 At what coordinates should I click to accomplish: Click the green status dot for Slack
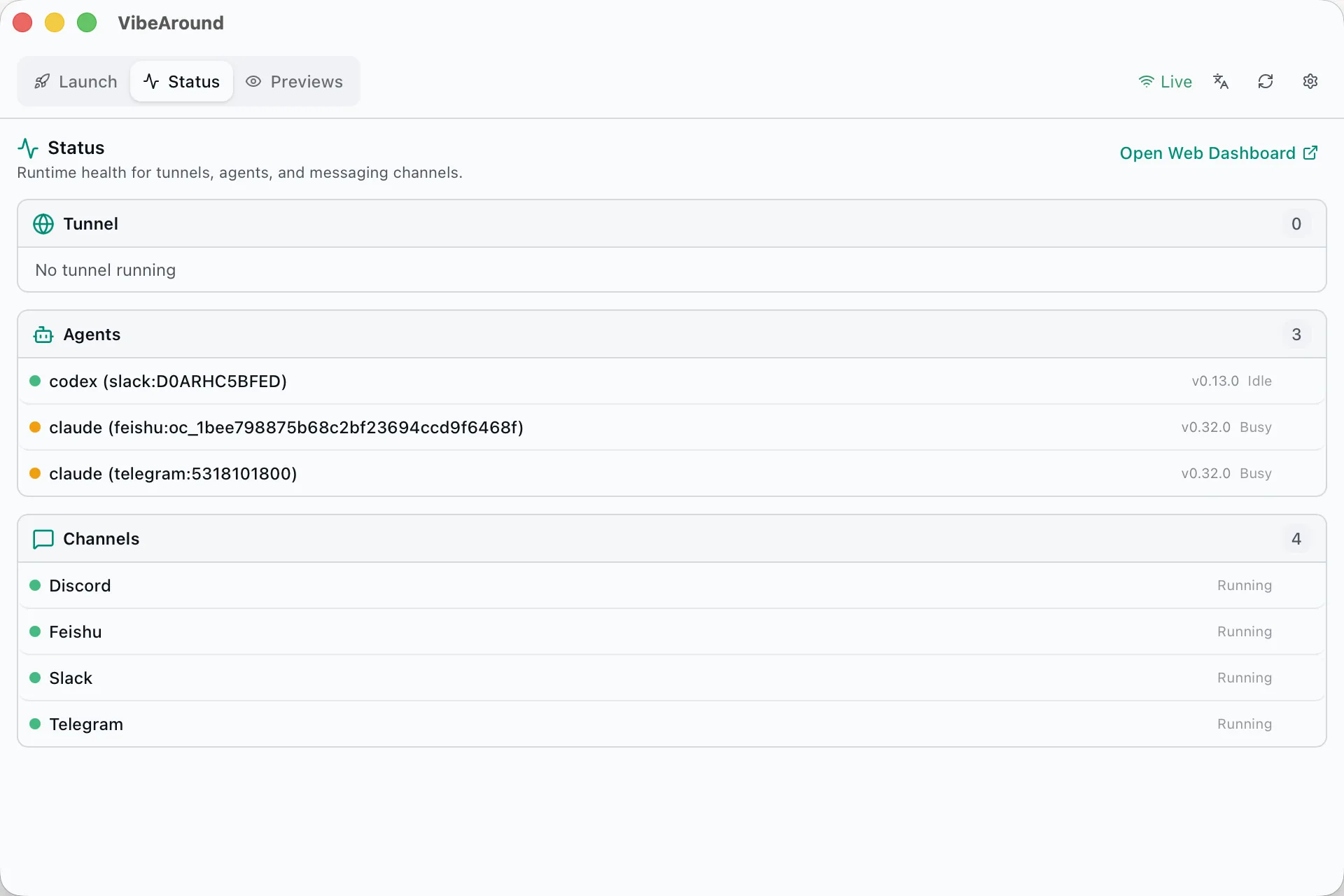(35, 678)
